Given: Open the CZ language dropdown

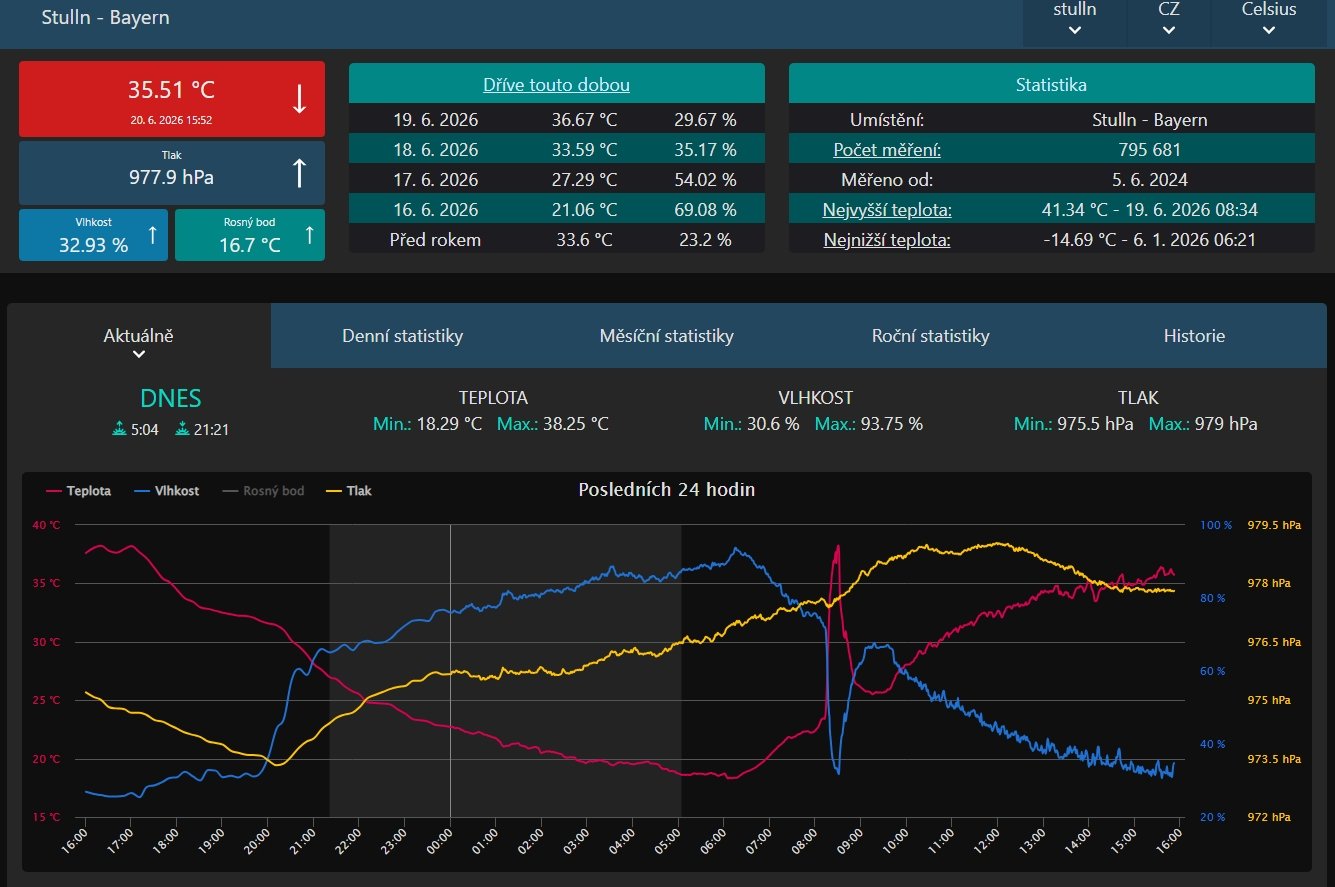Looking at the screenshot, I should [1169, 19].
